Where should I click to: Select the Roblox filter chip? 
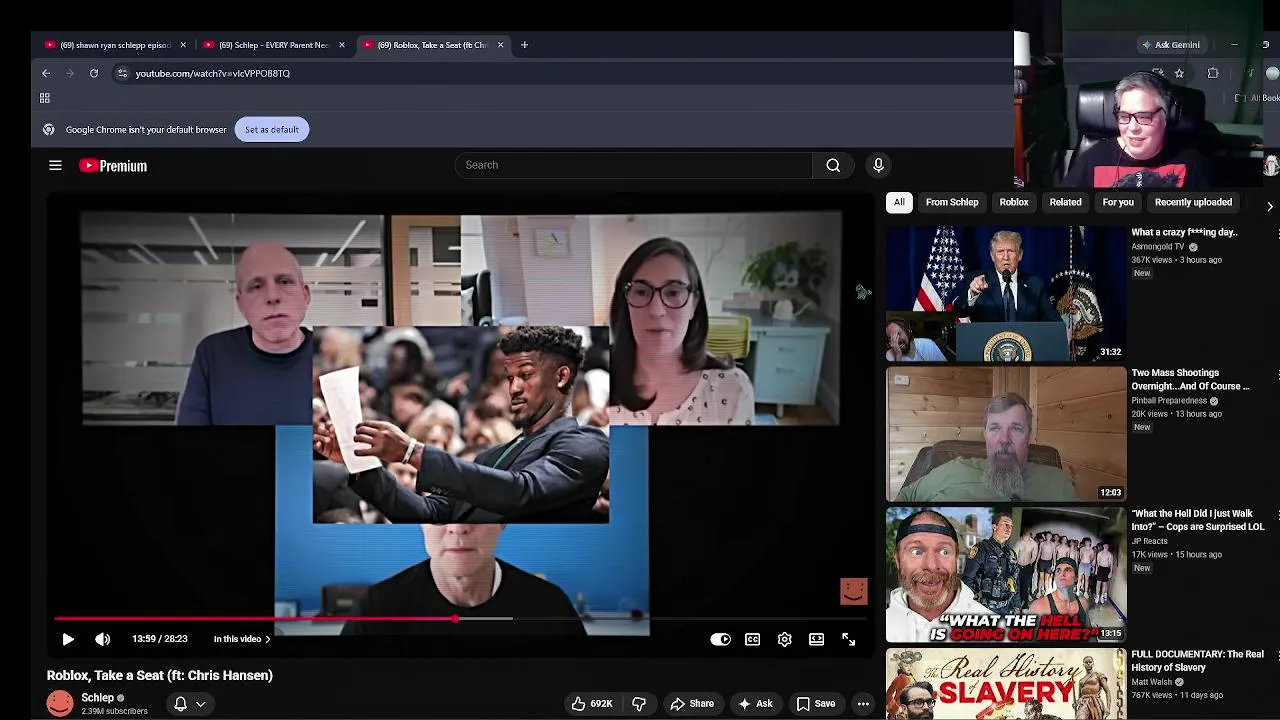click(x=1014, y=202)
